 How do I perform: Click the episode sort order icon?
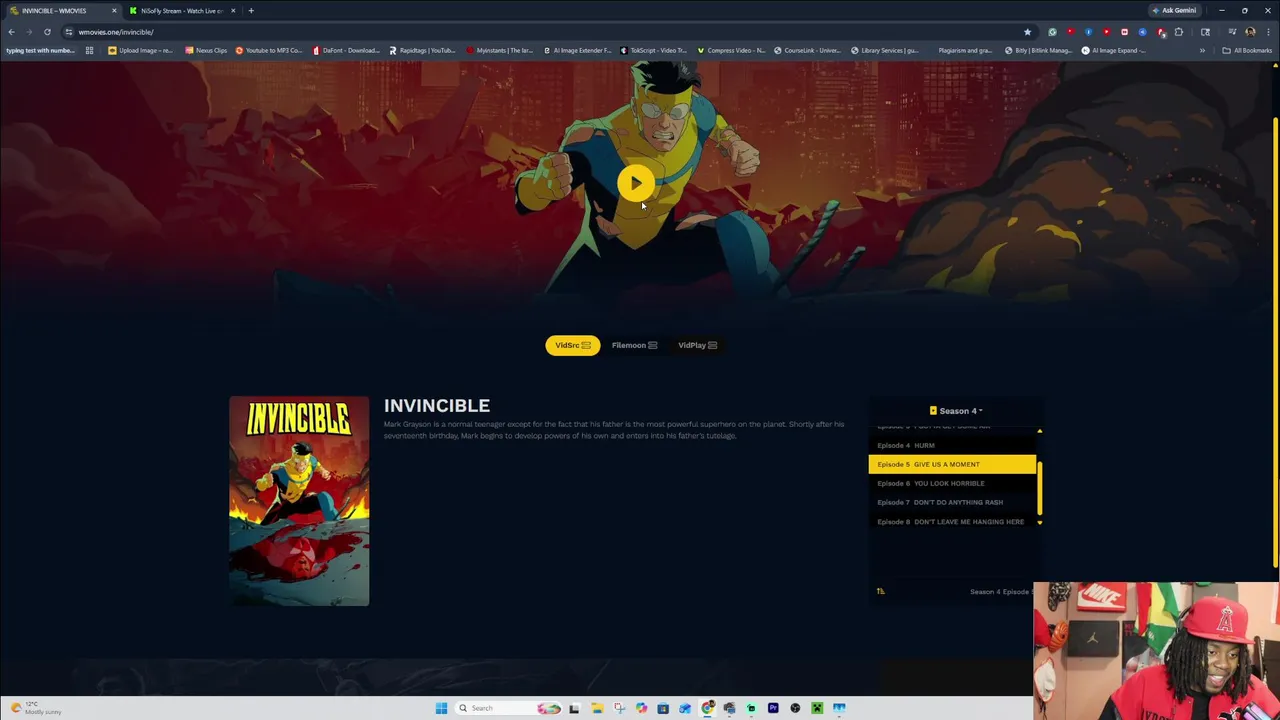(880, 591)
